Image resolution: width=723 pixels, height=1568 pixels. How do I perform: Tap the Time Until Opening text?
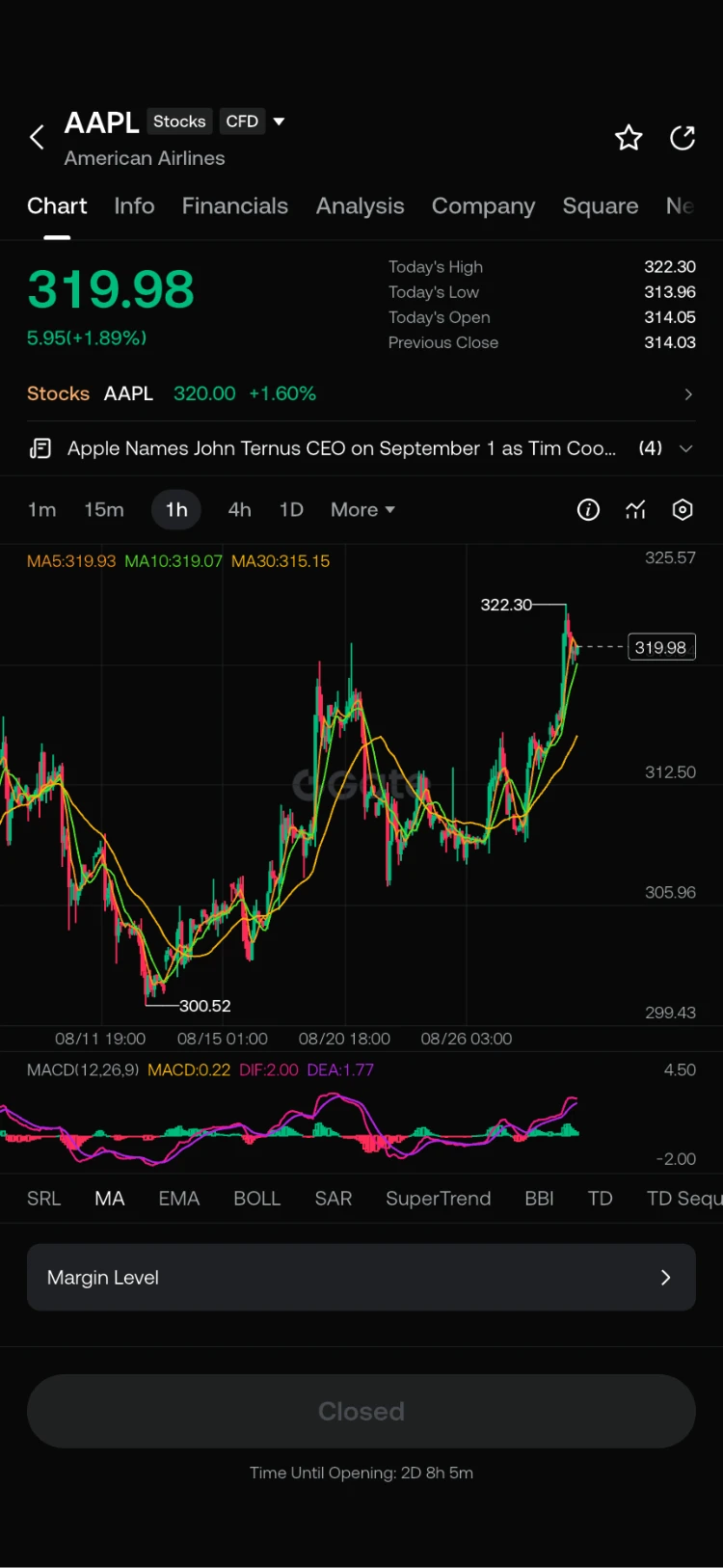361,1473
